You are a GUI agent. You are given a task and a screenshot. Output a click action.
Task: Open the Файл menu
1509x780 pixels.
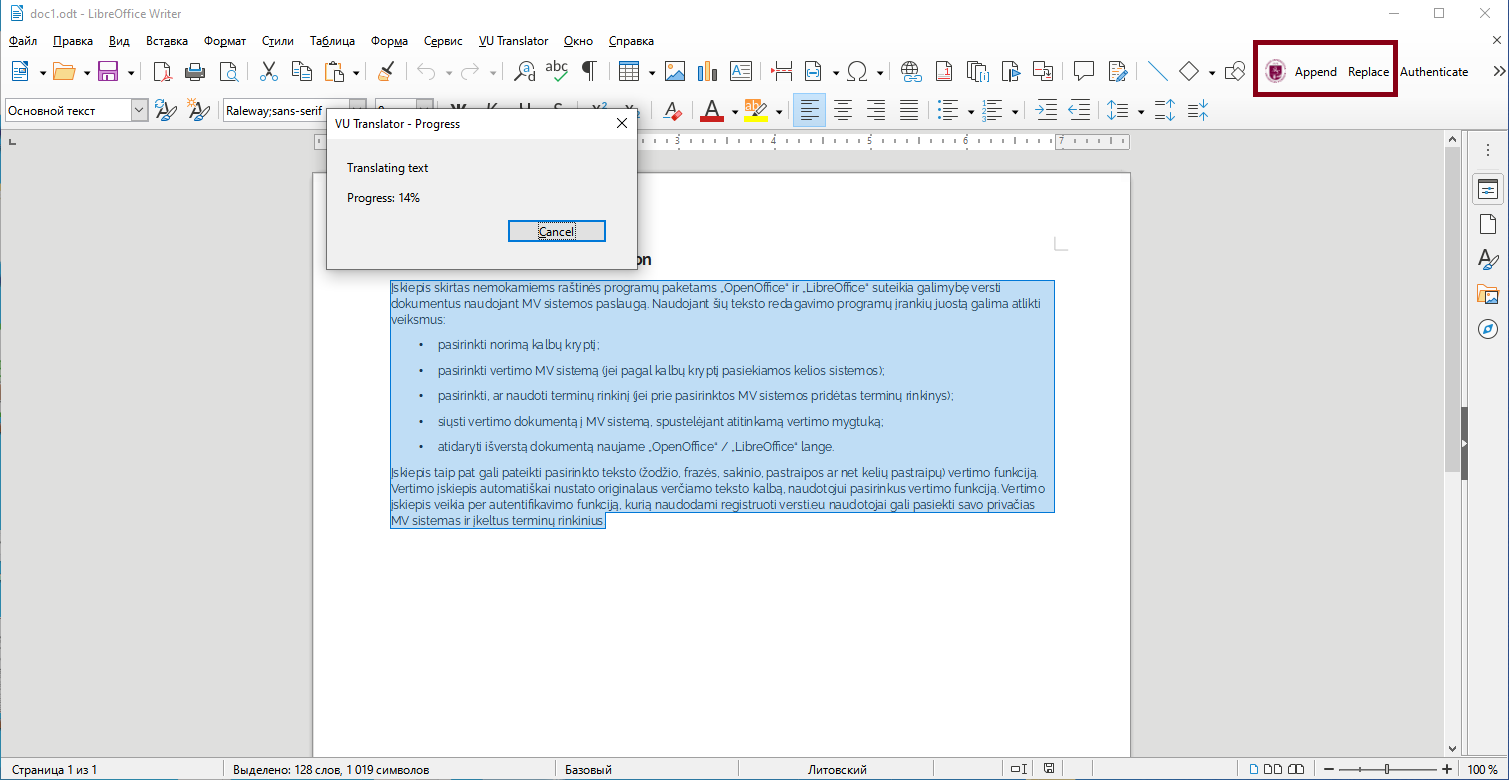coord(23,41)
